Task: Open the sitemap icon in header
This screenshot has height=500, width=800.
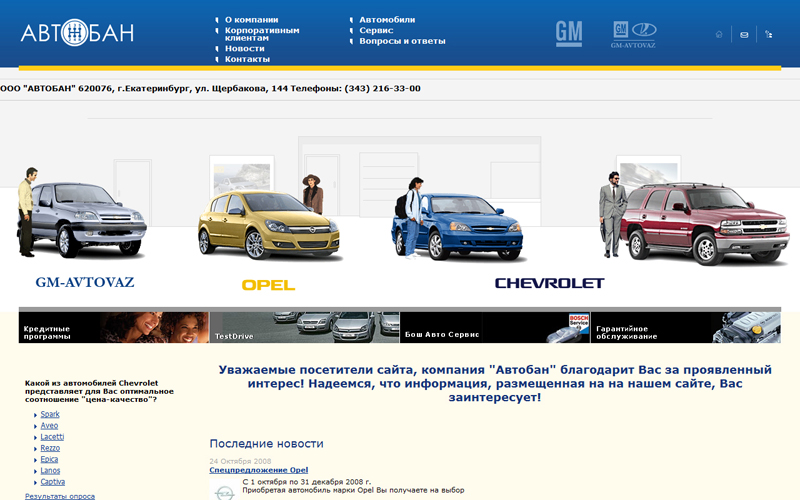Action: (768, 35)
